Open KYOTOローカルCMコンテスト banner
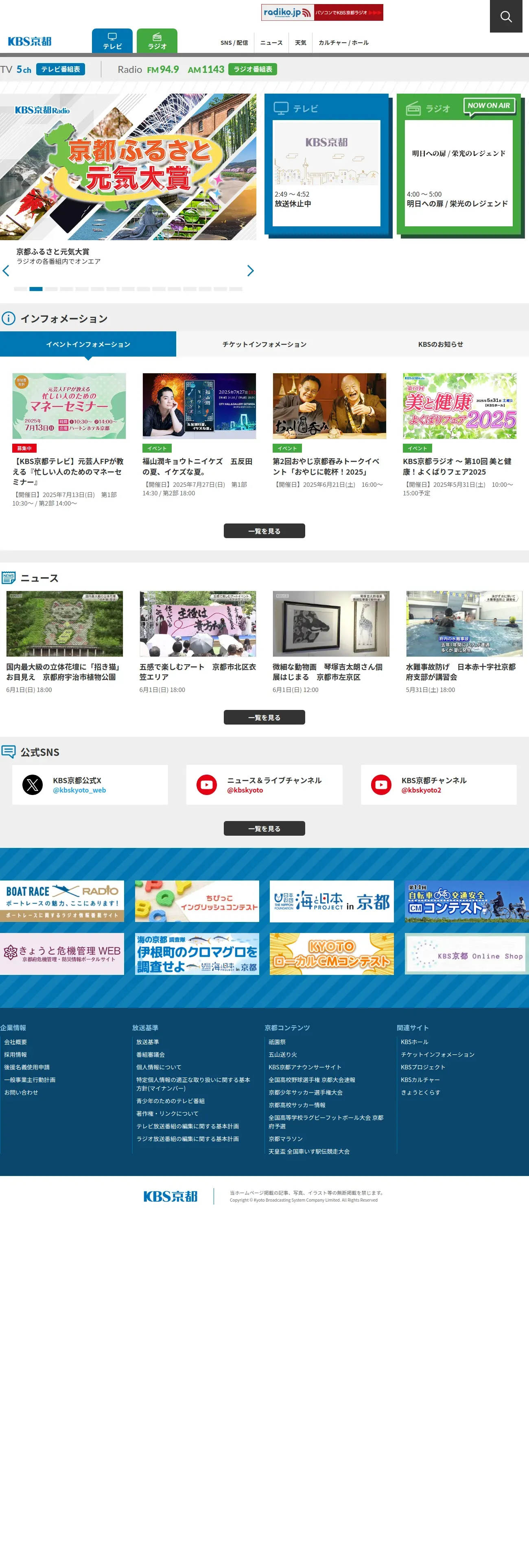 point(332,954)
